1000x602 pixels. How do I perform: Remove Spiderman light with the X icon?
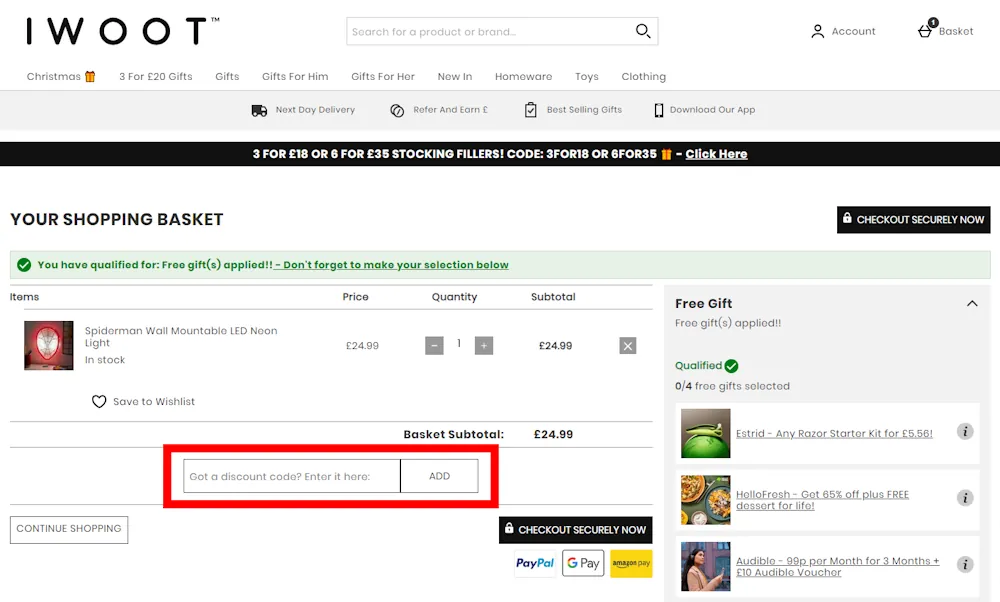pos(628,346)
